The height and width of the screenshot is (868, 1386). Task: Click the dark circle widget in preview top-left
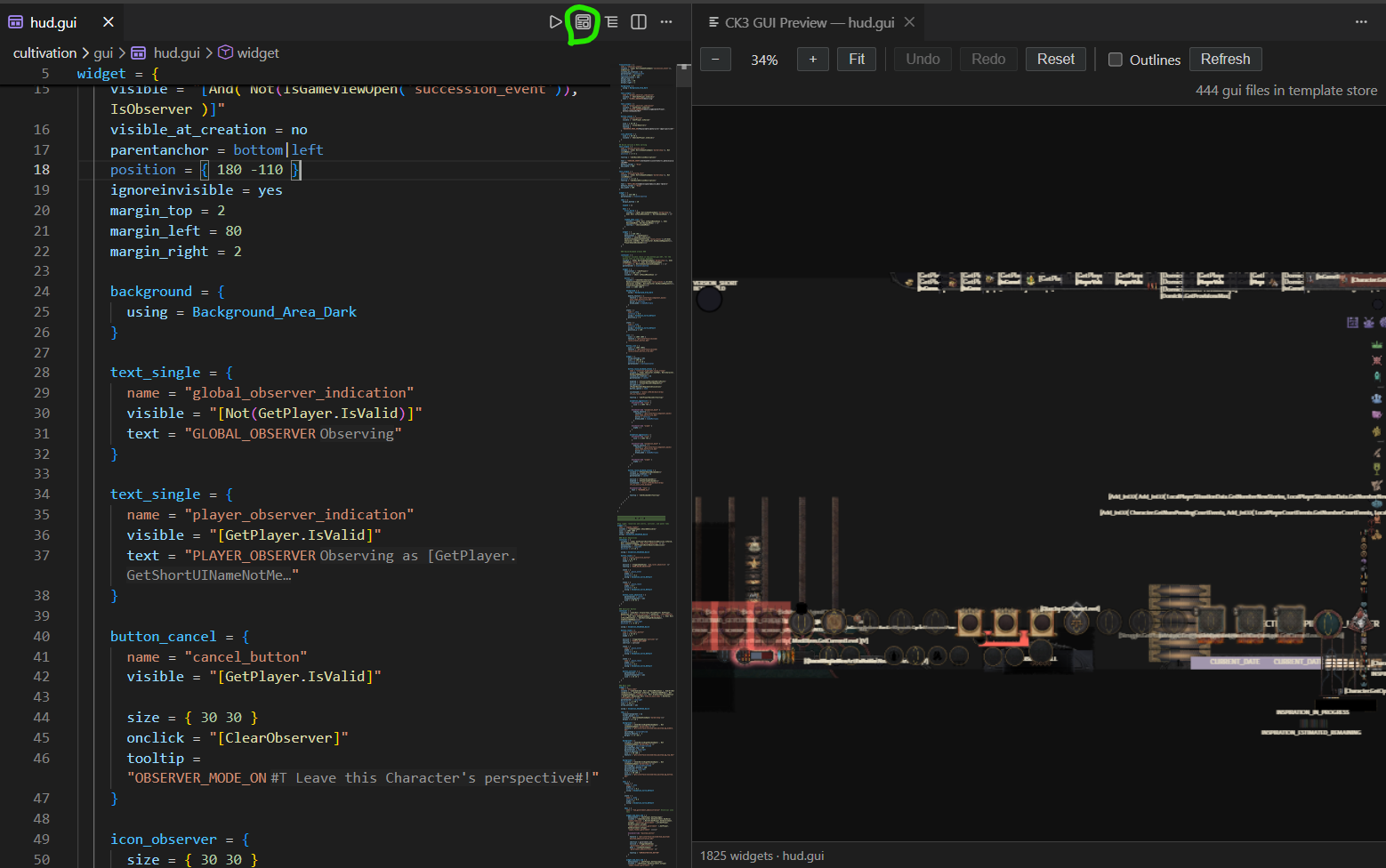(x=709, y=300)
